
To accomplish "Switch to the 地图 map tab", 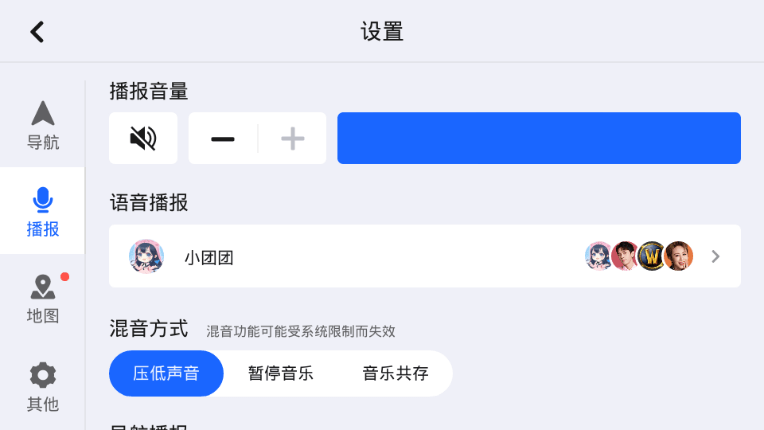I will click(x=42, y=315).
